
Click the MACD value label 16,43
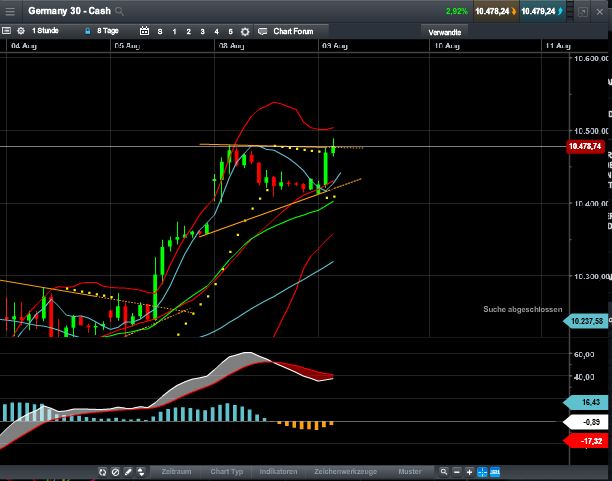(587, 402)
